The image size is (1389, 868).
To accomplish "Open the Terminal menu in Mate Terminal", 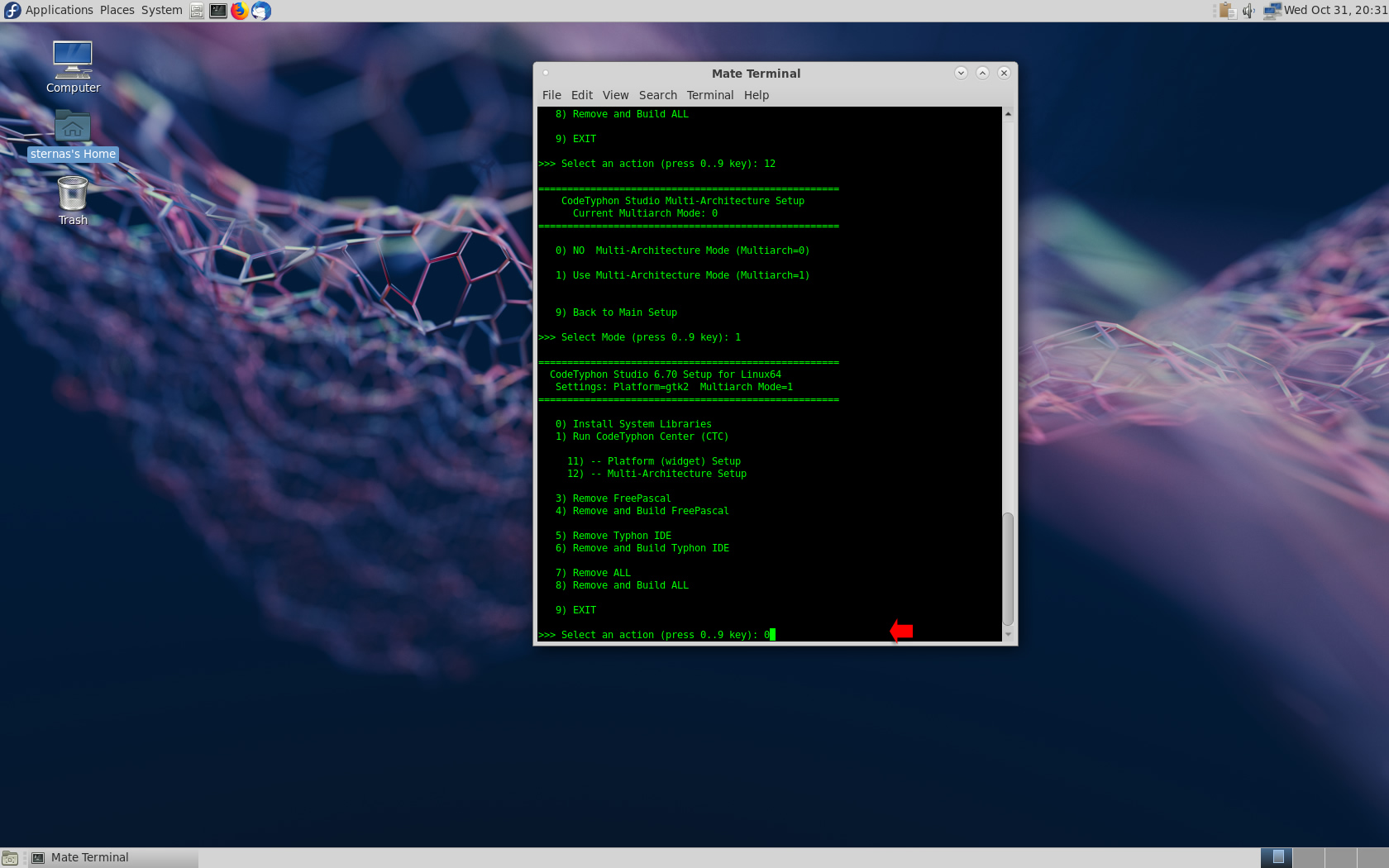I will (710, 95).
